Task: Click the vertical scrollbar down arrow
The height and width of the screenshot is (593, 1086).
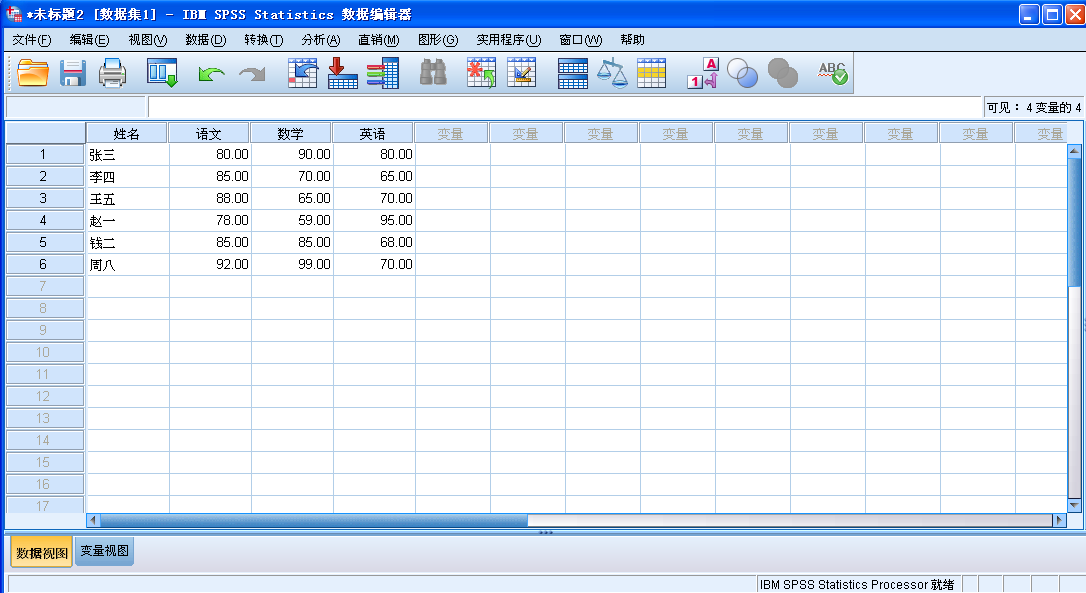Action: coord(1074,506)
